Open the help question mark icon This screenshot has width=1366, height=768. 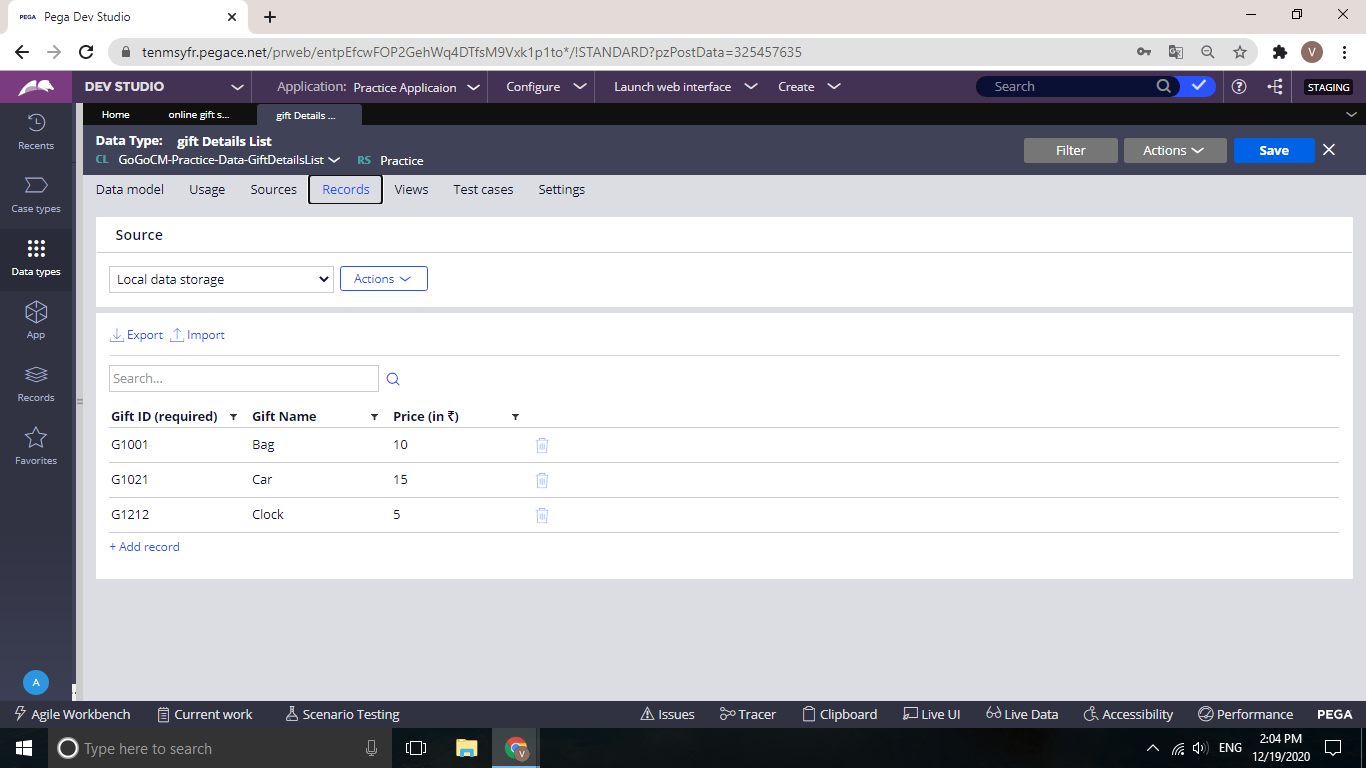pos(1239,87)
